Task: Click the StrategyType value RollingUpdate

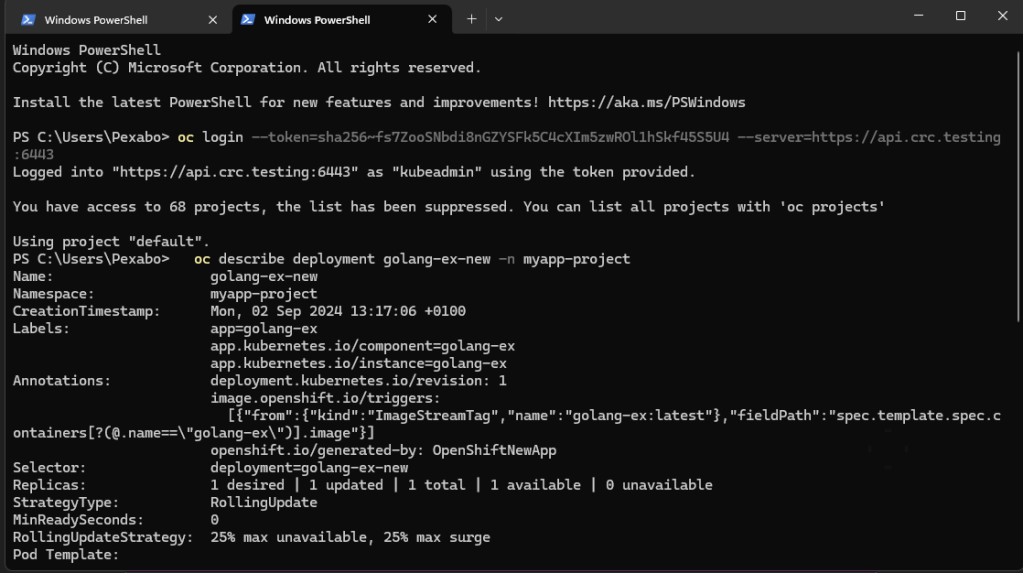Action: click(x=264, y=503)
